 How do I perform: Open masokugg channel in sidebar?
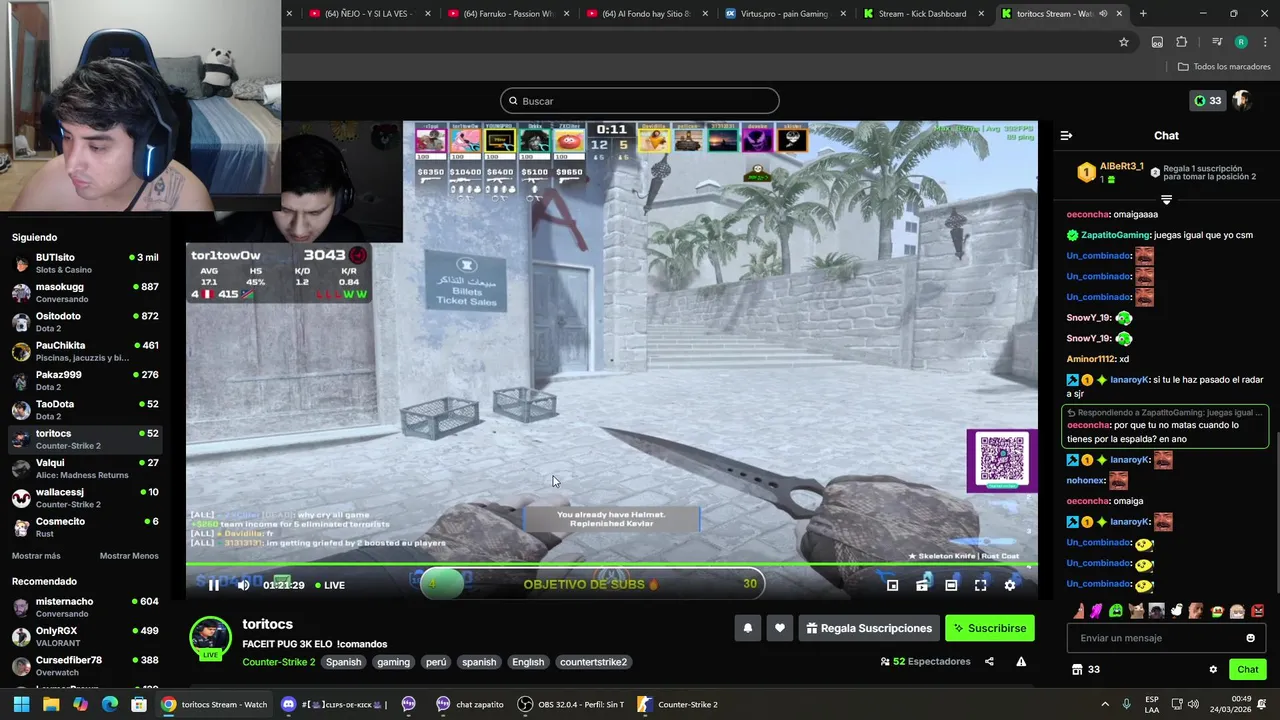[86, 292]
